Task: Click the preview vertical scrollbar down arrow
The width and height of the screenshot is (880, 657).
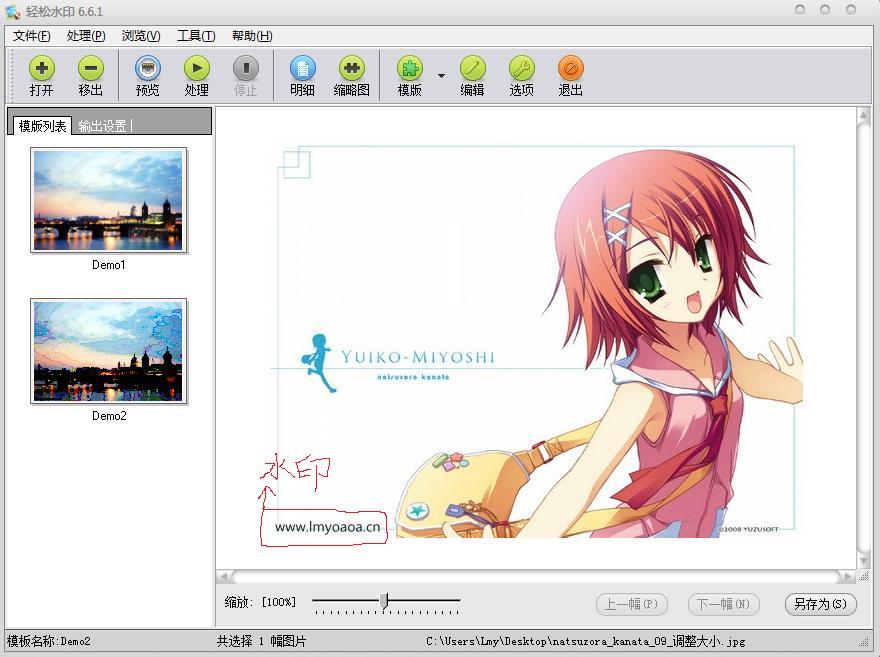Action: click(x=863, y=560)
